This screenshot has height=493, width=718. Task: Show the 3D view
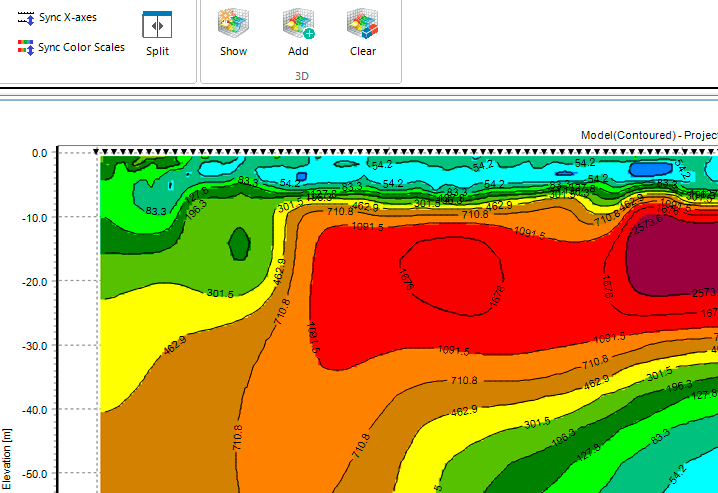click(233, 33)
